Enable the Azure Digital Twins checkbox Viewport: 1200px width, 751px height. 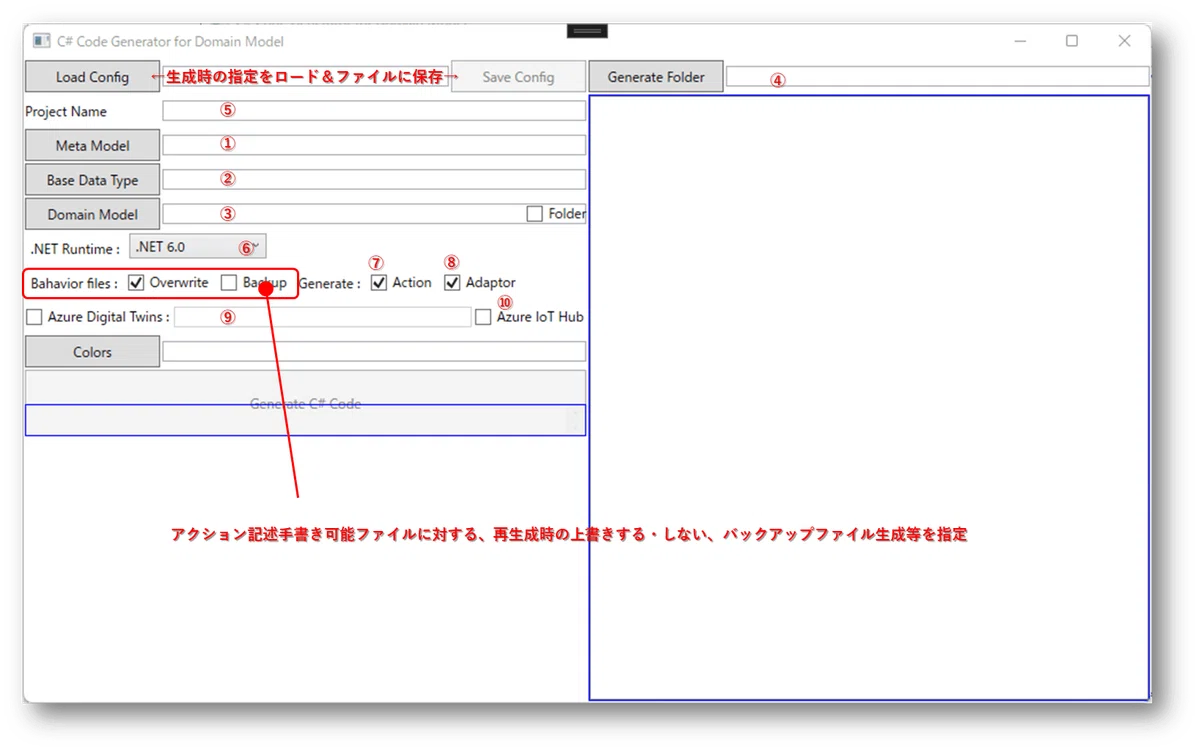pyautogui.click(x=34, y=317)
